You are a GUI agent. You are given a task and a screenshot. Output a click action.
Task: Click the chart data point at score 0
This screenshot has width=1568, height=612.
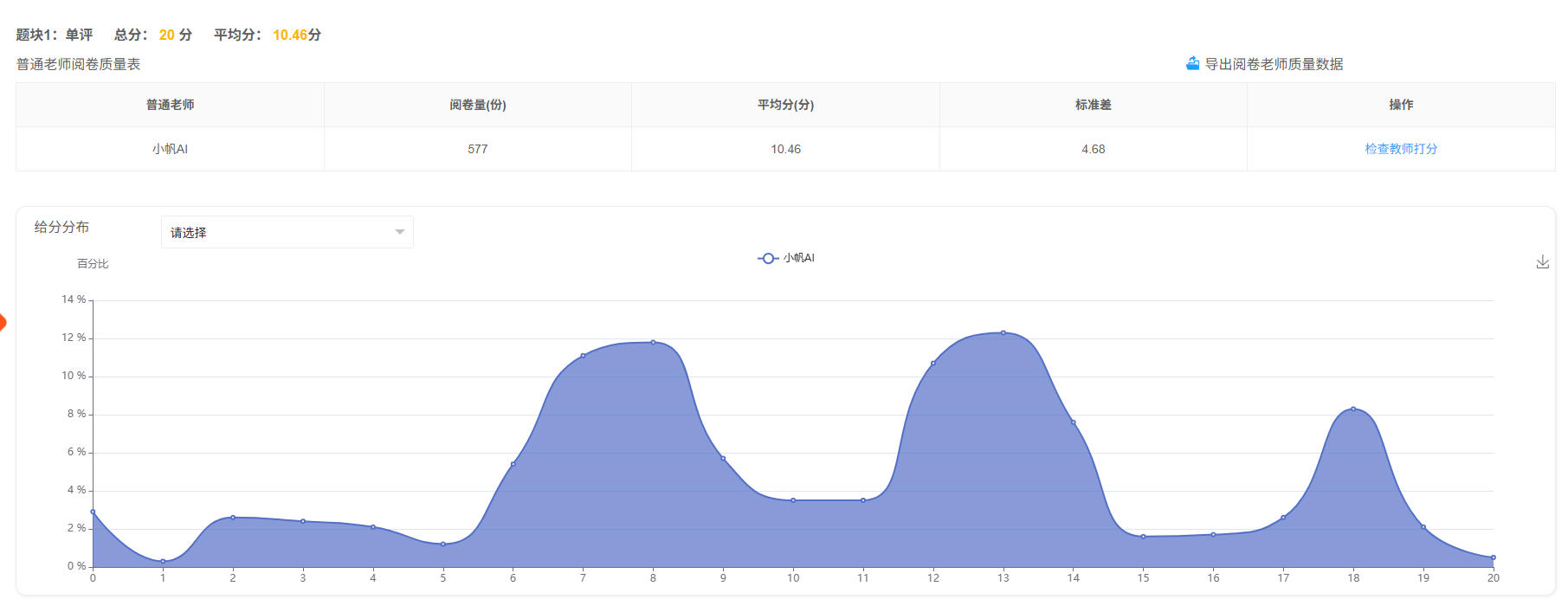tap(93, 512)
